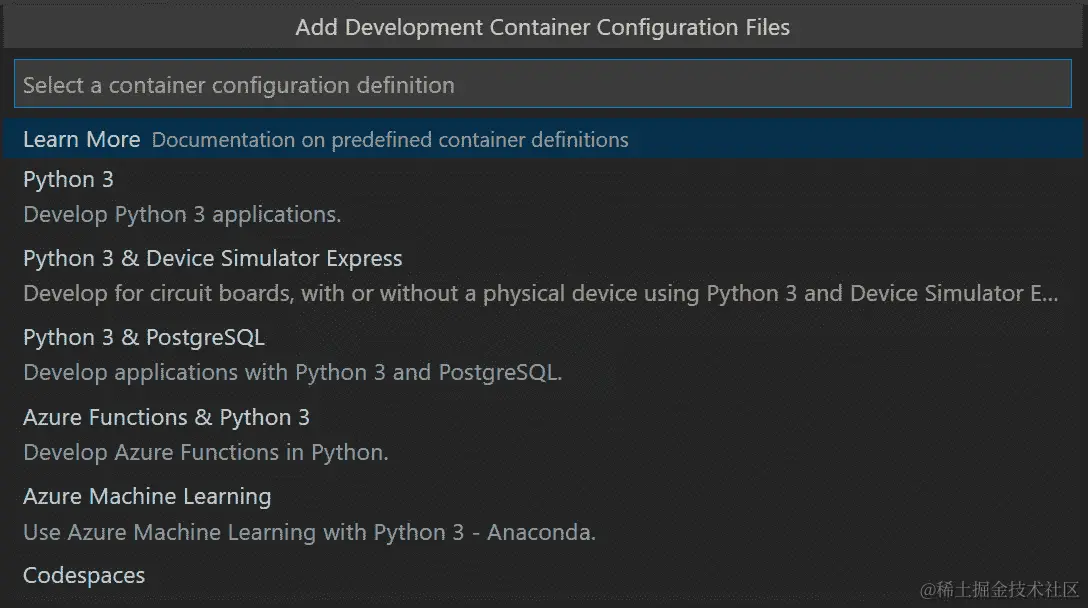This screenshot has height=608, width=1088.
Task: Click the truncated ellipsis ending the Device Simulator description
Action: click(1049, 294)
